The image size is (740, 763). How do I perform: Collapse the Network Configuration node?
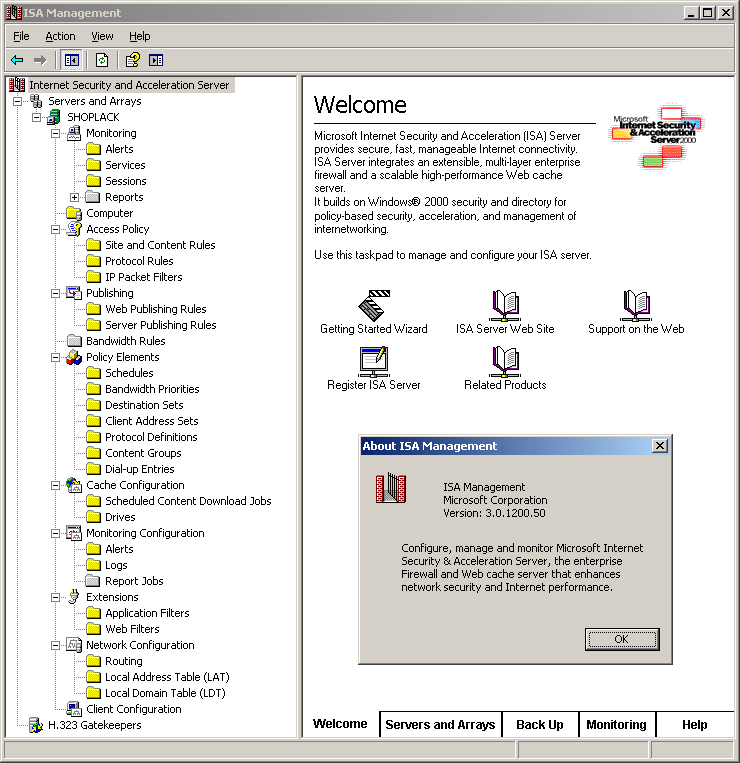(x=55, y=645)
